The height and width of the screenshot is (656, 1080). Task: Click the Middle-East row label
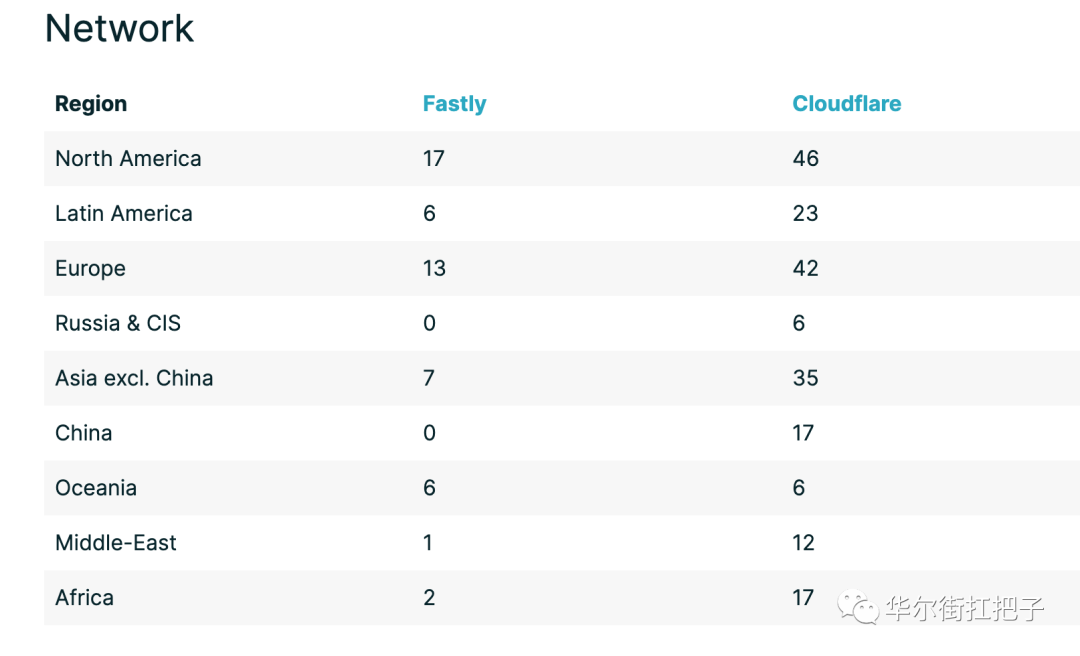(x=116, y=543)
